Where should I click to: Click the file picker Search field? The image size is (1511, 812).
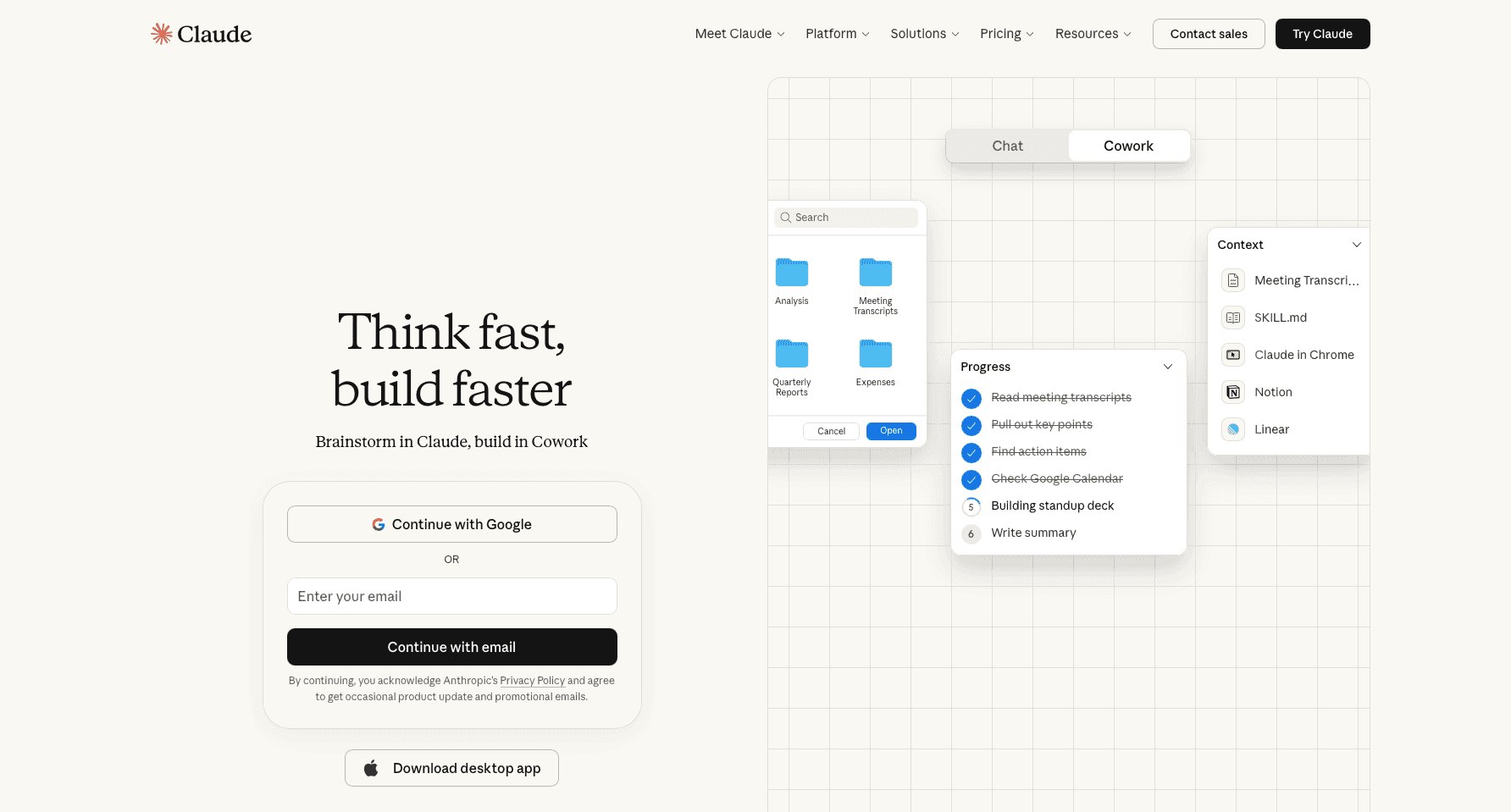846,218
